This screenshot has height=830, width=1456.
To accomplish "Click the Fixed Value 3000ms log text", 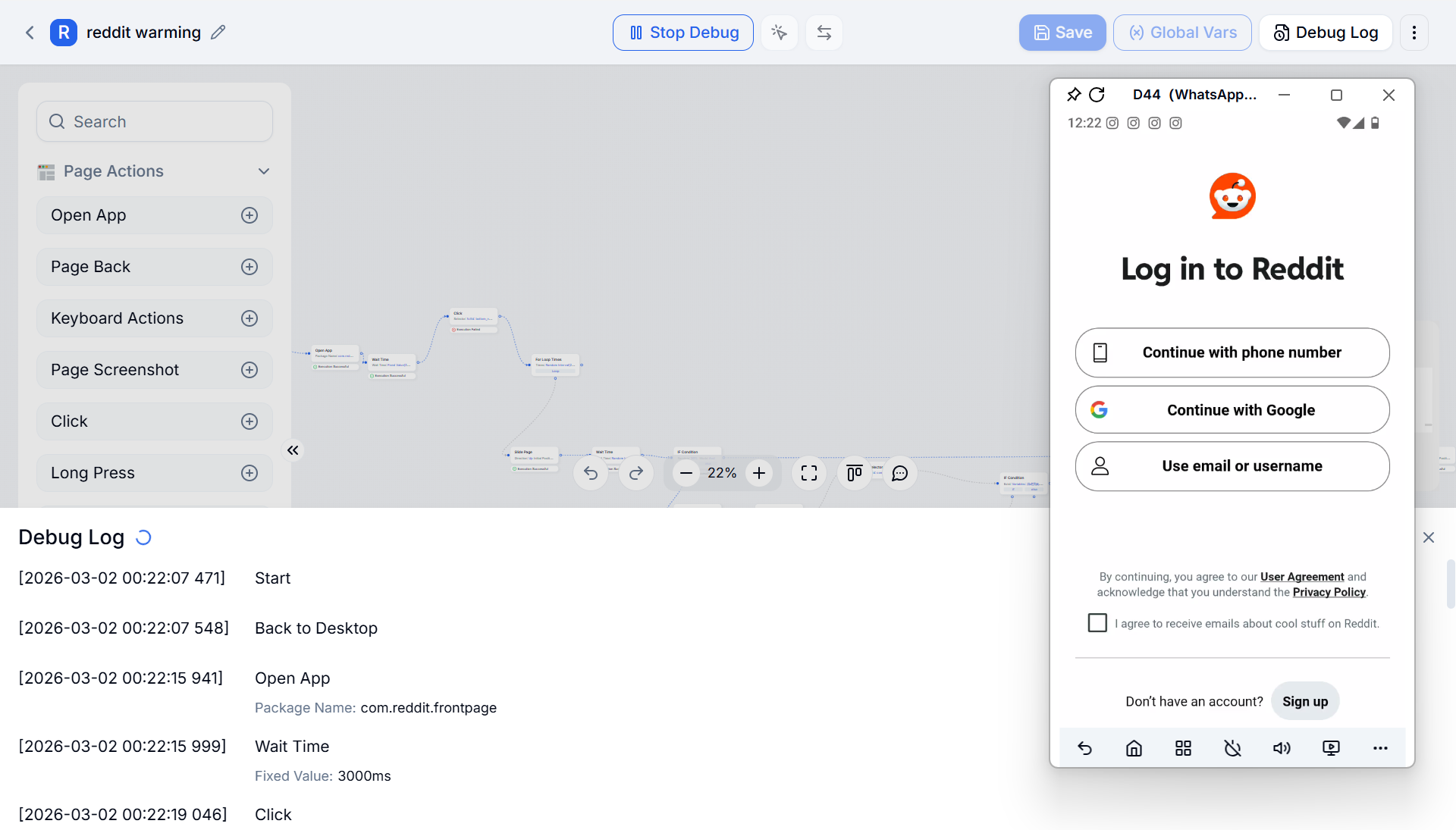I will tap(323, 776).
